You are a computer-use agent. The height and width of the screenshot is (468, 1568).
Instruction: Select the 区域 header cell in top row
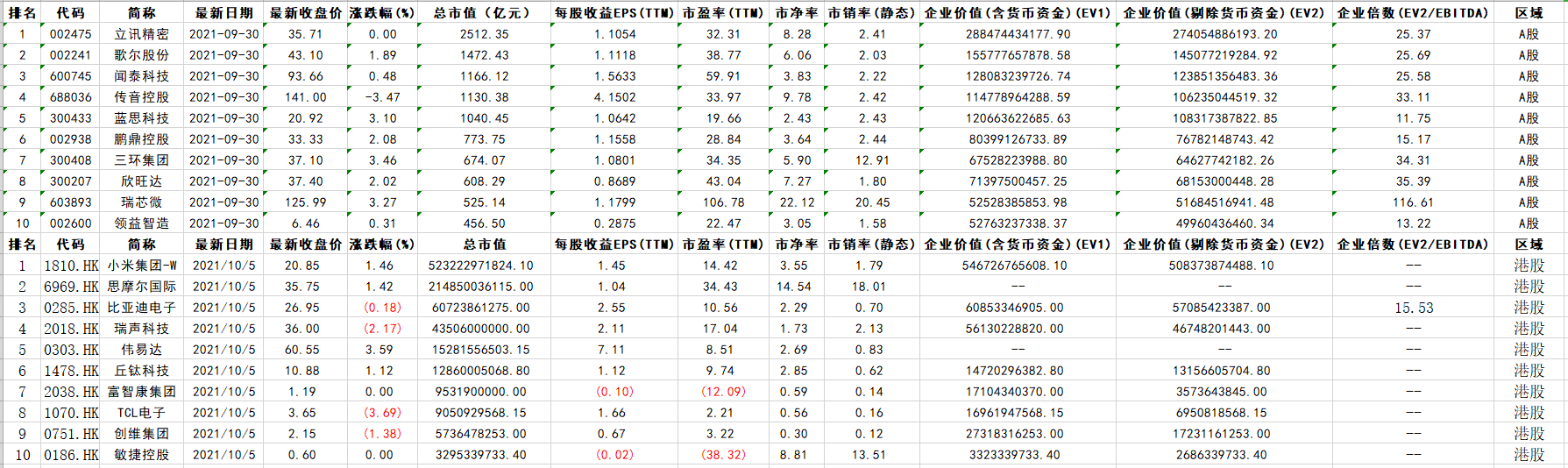[x=1529, y=13]
